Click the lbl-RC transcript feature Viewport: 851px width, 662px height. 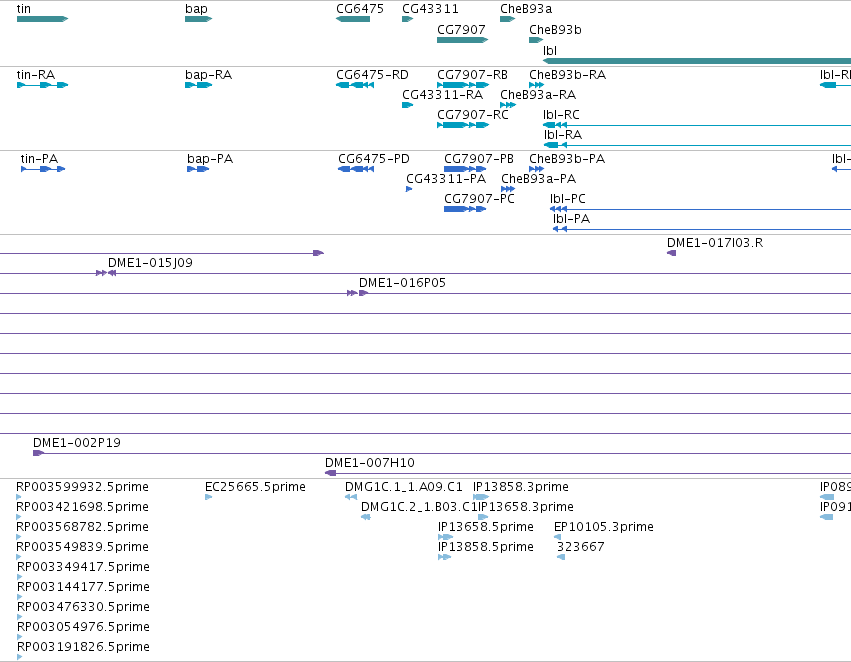[x=697, y=125]
